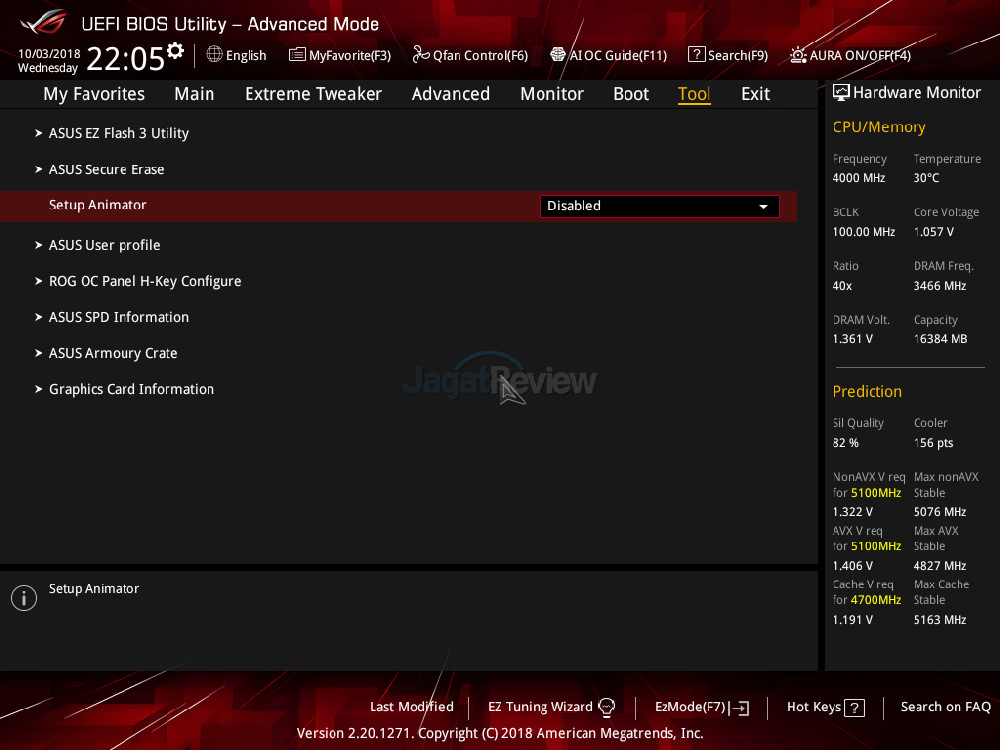The width and height of the screenshot is (1000, 750).
Task: Click the globe language icon
Action: pos(214,54)
